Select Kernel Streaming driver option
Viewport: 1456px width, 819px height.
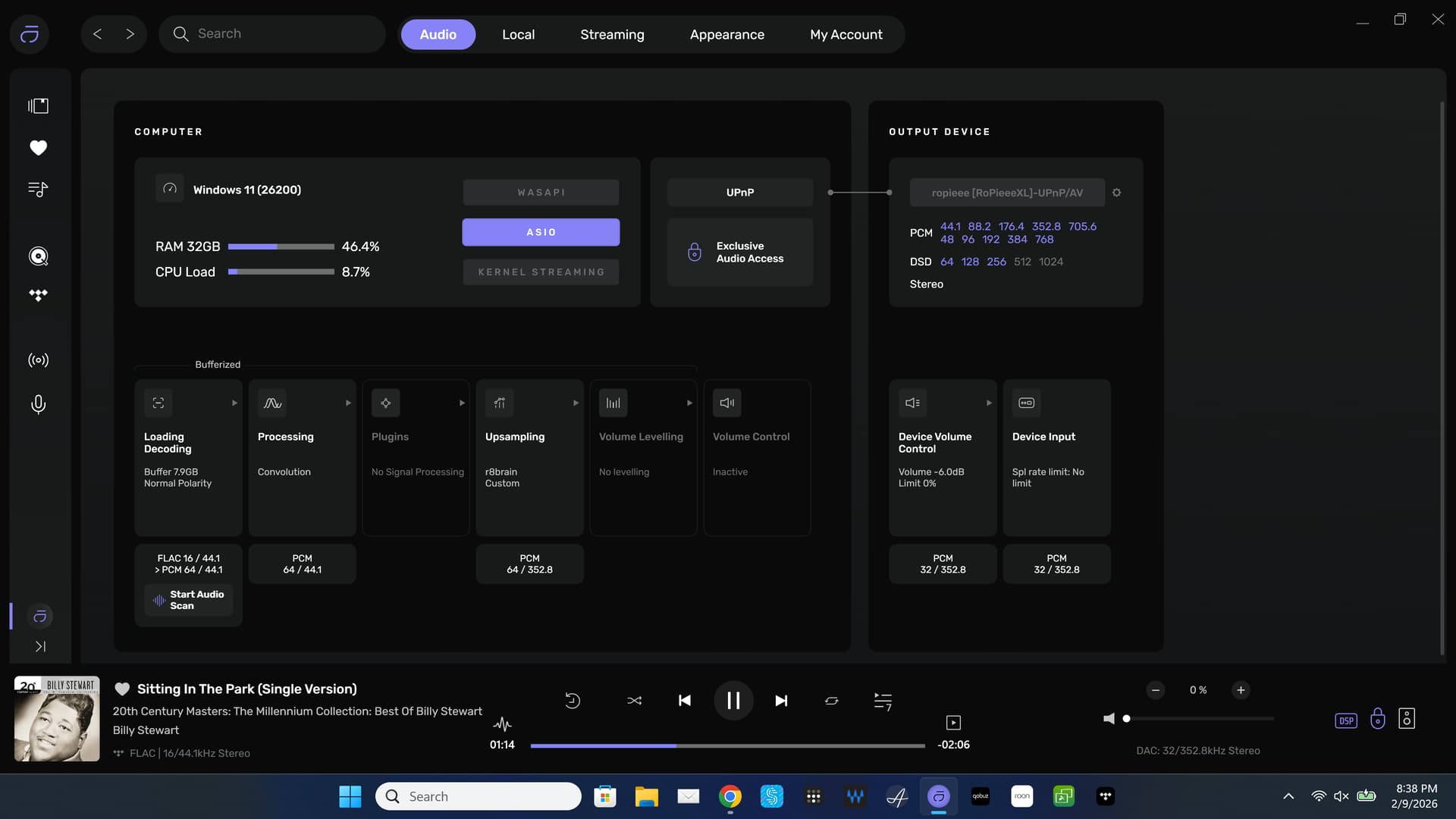(x=541, y=272)
